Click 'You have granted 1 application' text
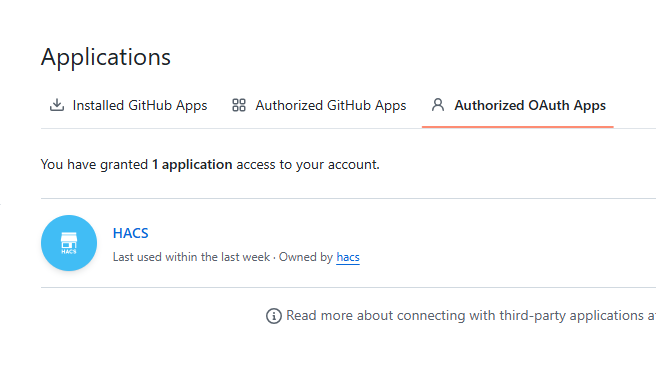Image resolution: width=656 pixels, height=369 pixels. [136, 164]
